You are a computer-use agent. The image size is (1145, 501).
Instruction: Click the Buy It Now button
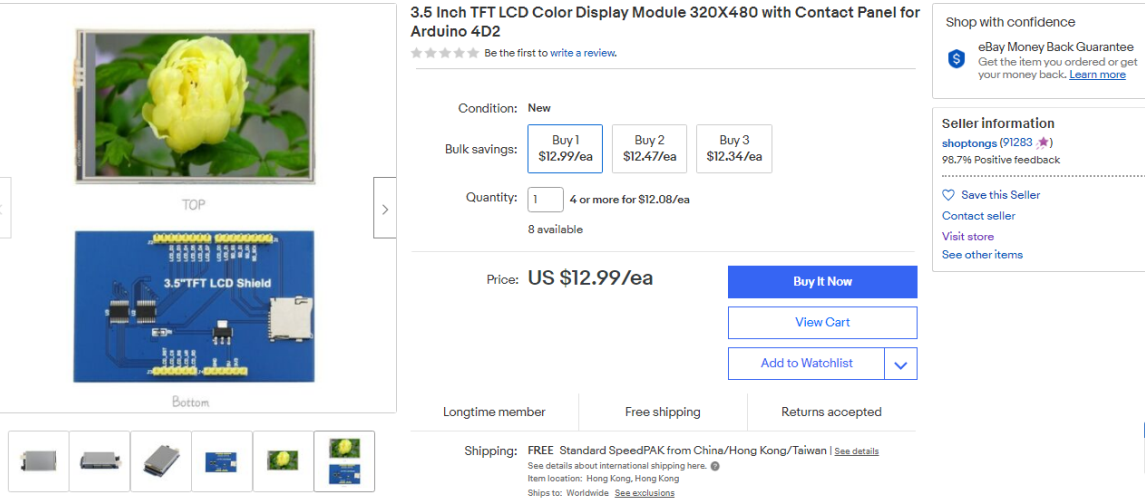(x=822, y=282)
